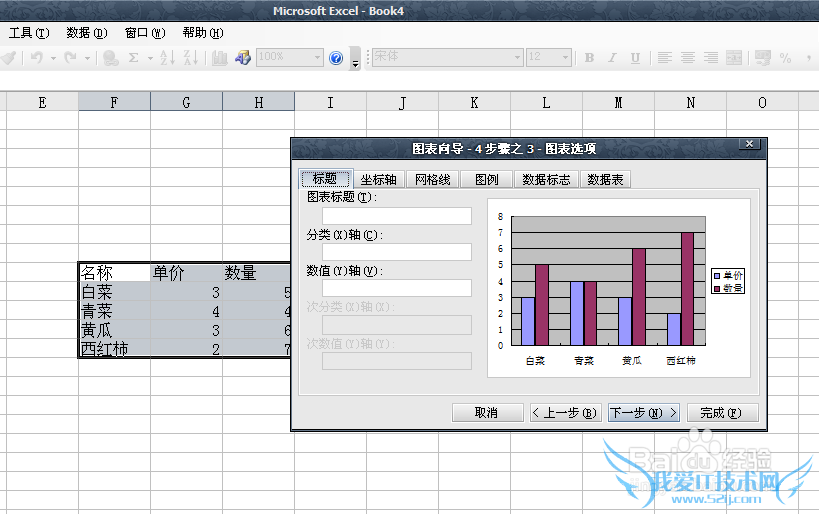Click the Insert Hyperlink globe icon
The image size is (819, 514).
(x=110, y=57)
